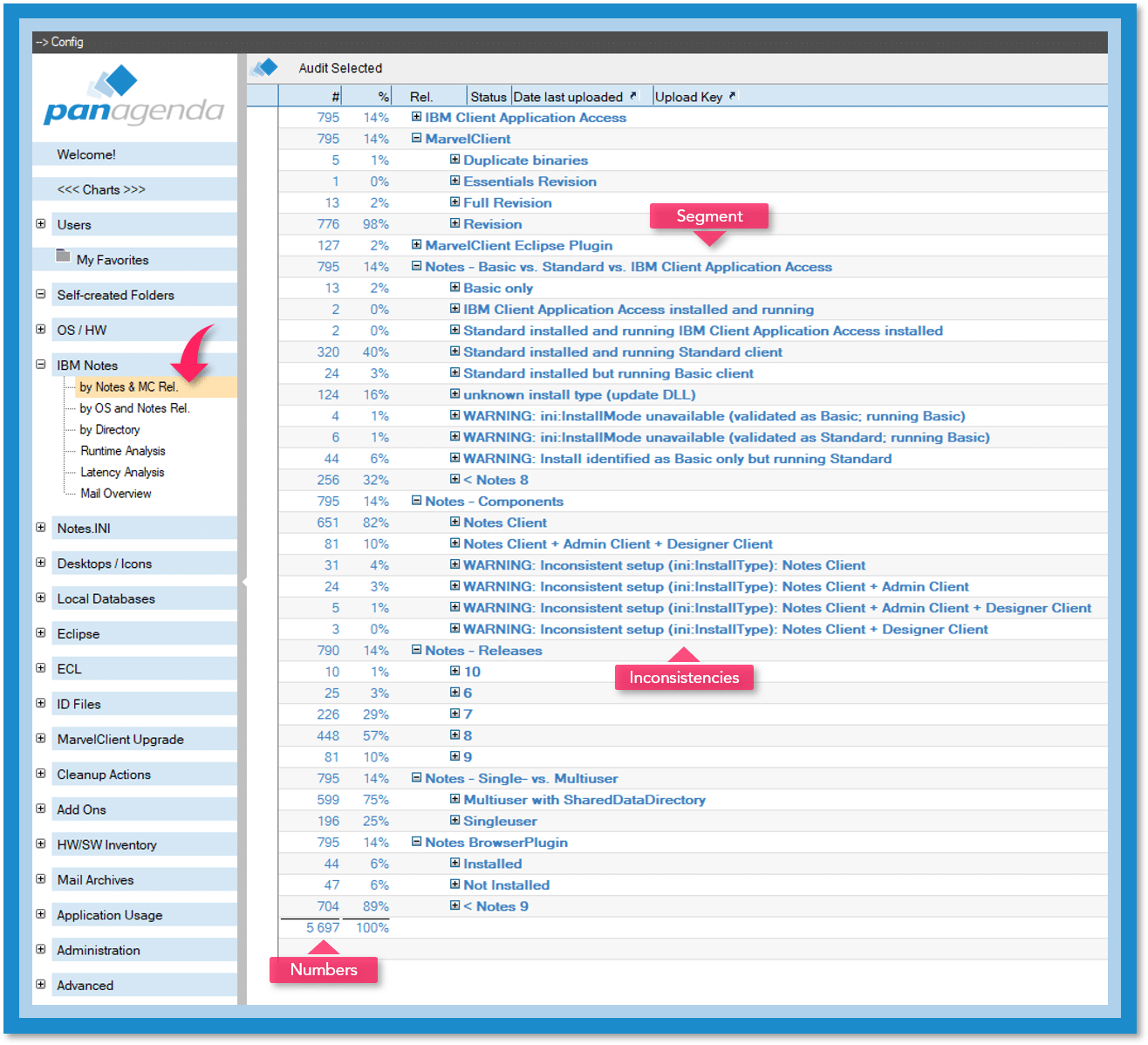Open the Runtime Analysis view
1148x1045 pixels.
(123, 451)
